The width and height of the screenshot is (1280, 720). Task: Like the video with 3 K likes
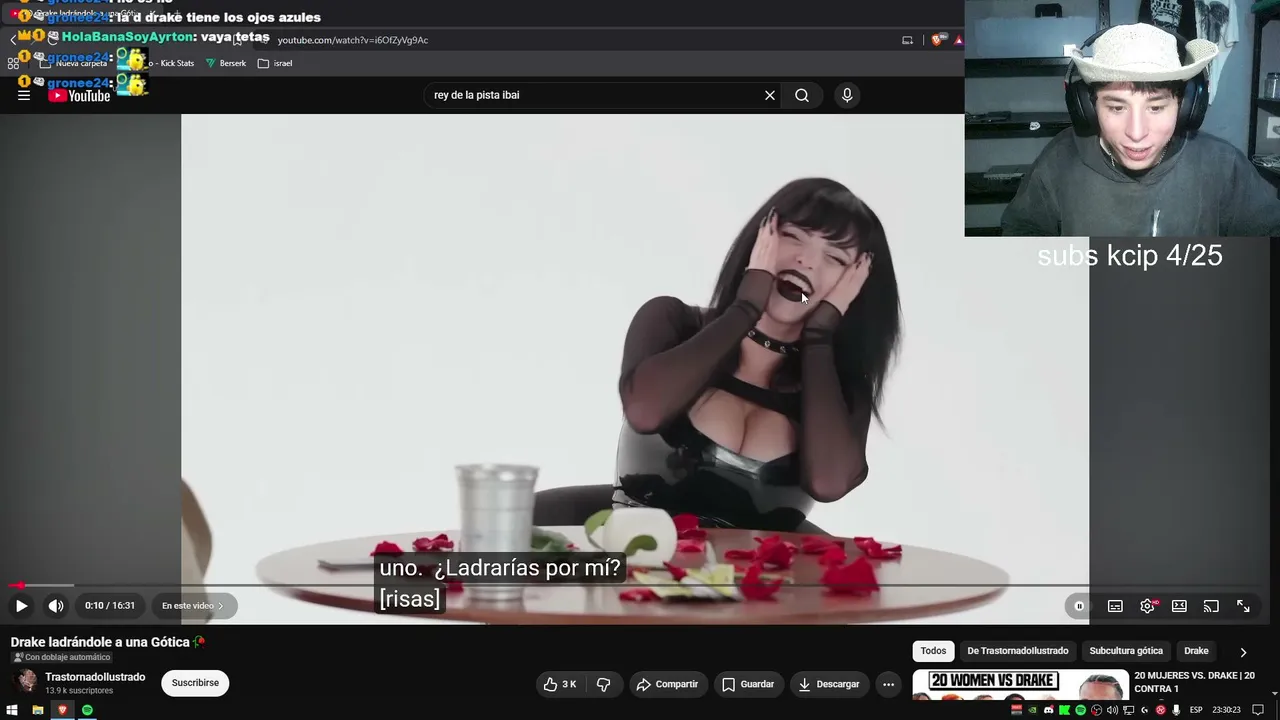pos(560,684)
